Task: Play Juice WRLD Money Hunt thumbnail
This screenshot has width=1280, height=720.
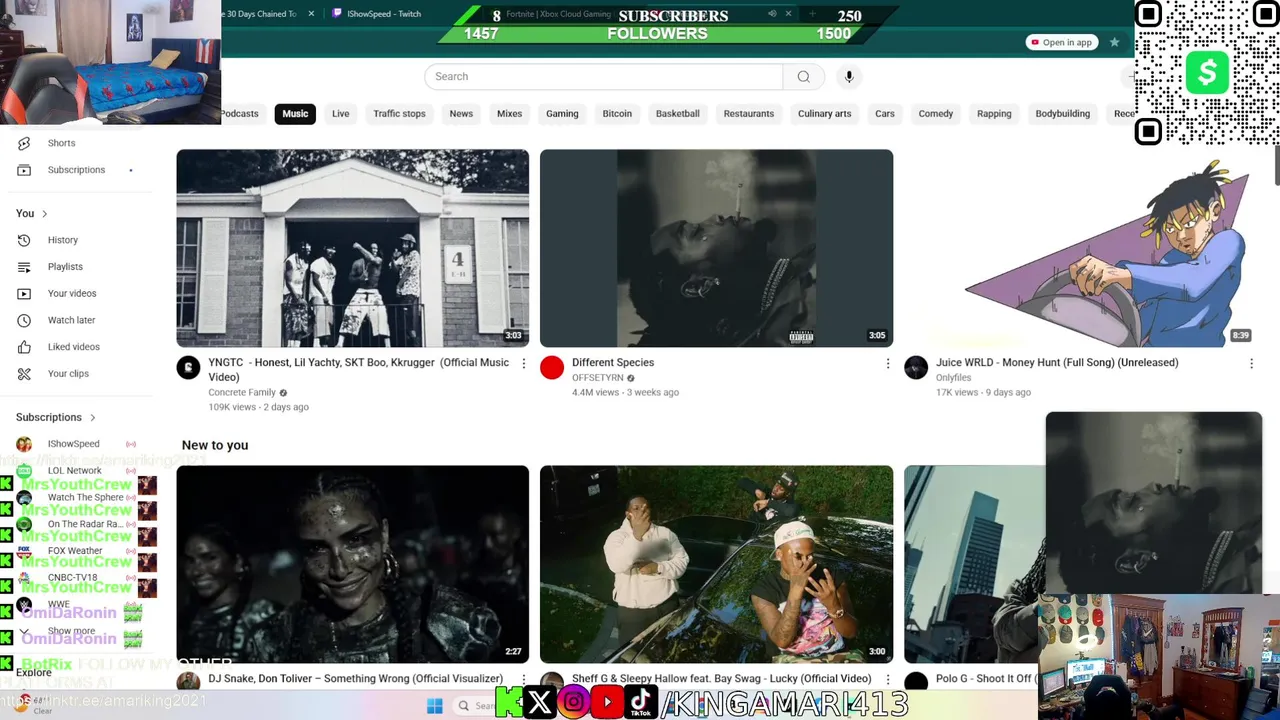Action: 1080,248
